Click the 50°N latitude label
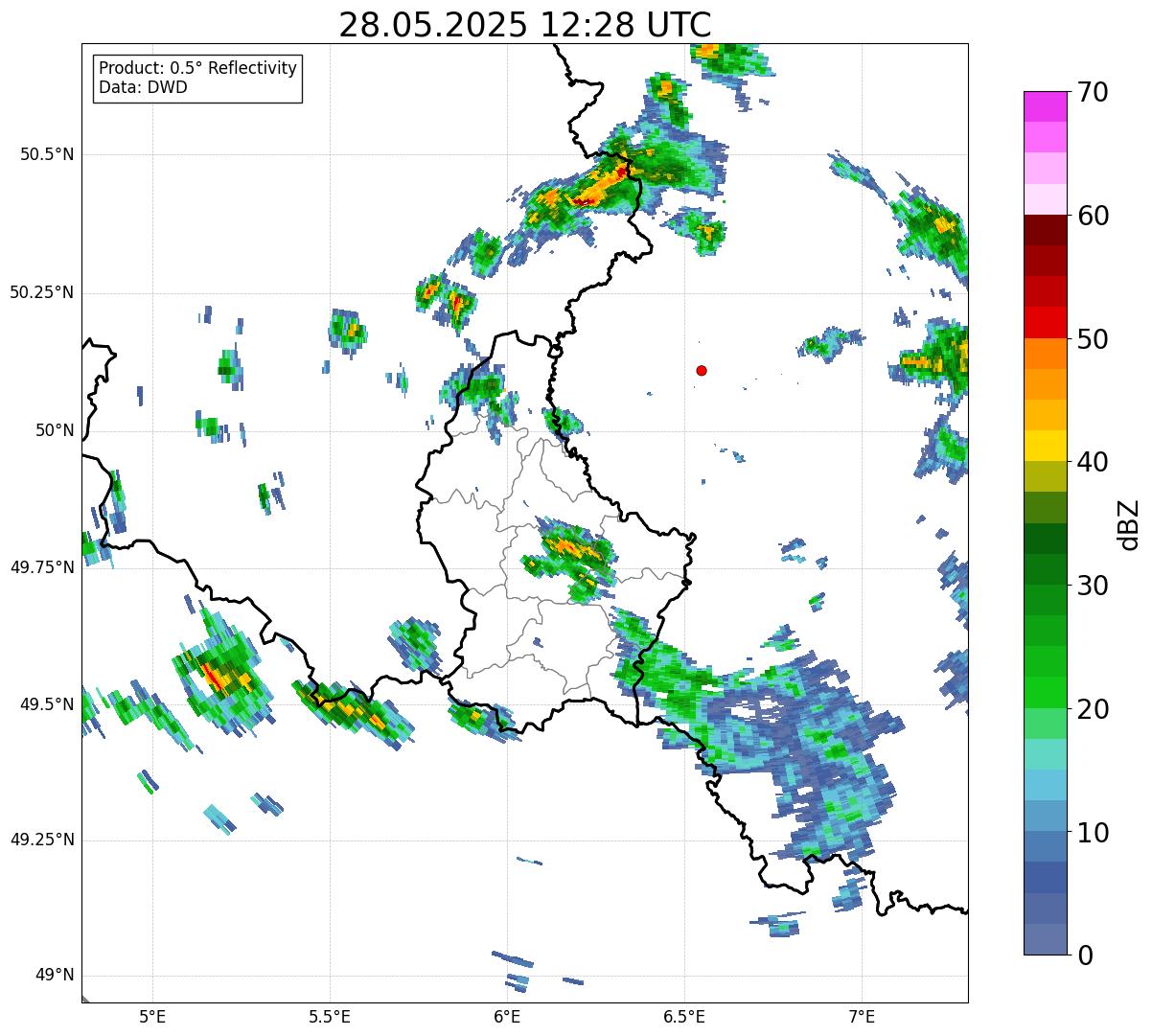The image size is (1152, 1036). [55, 430]
